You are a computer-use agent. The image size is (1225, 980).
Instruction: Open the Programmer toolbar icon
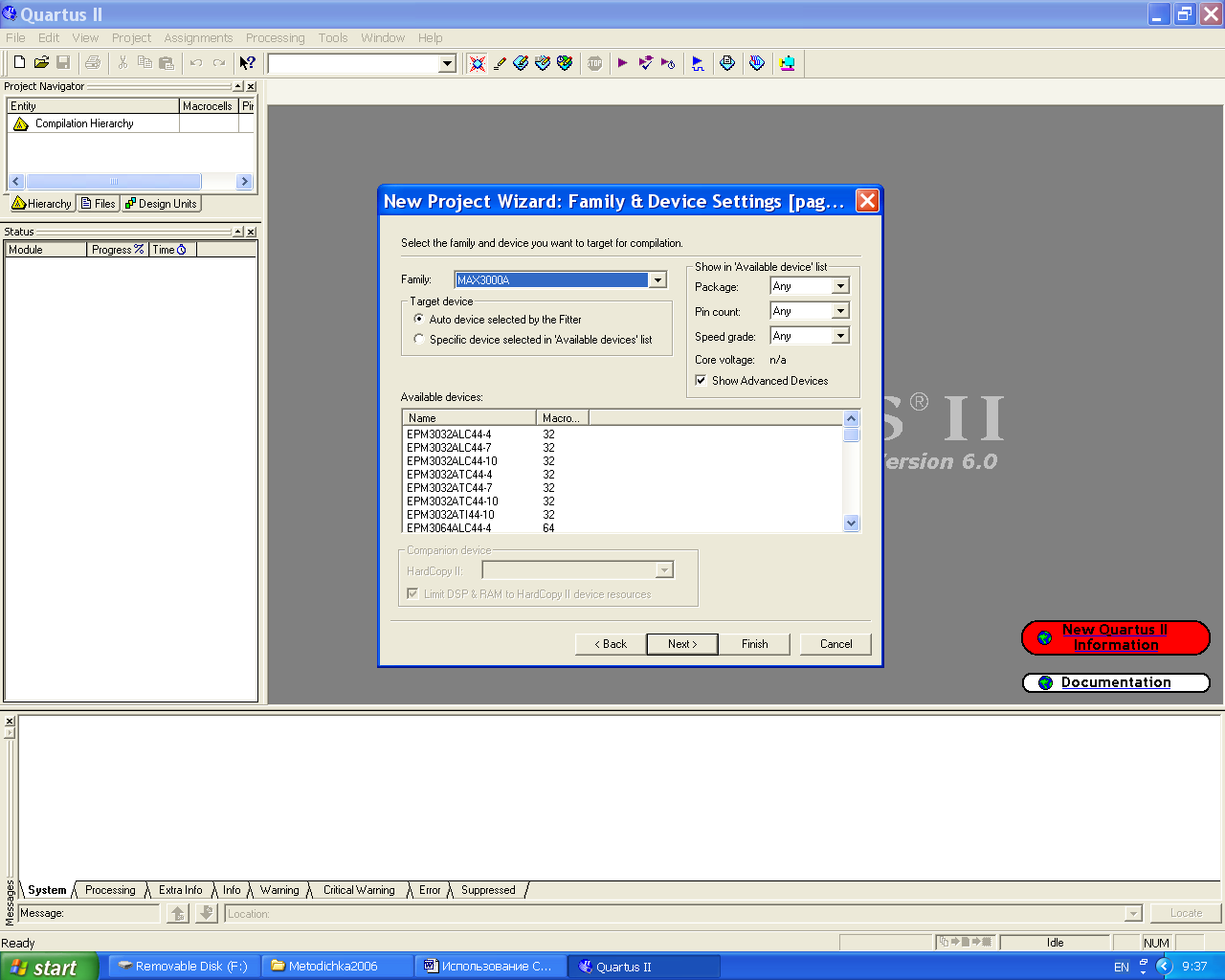point(757,63)
